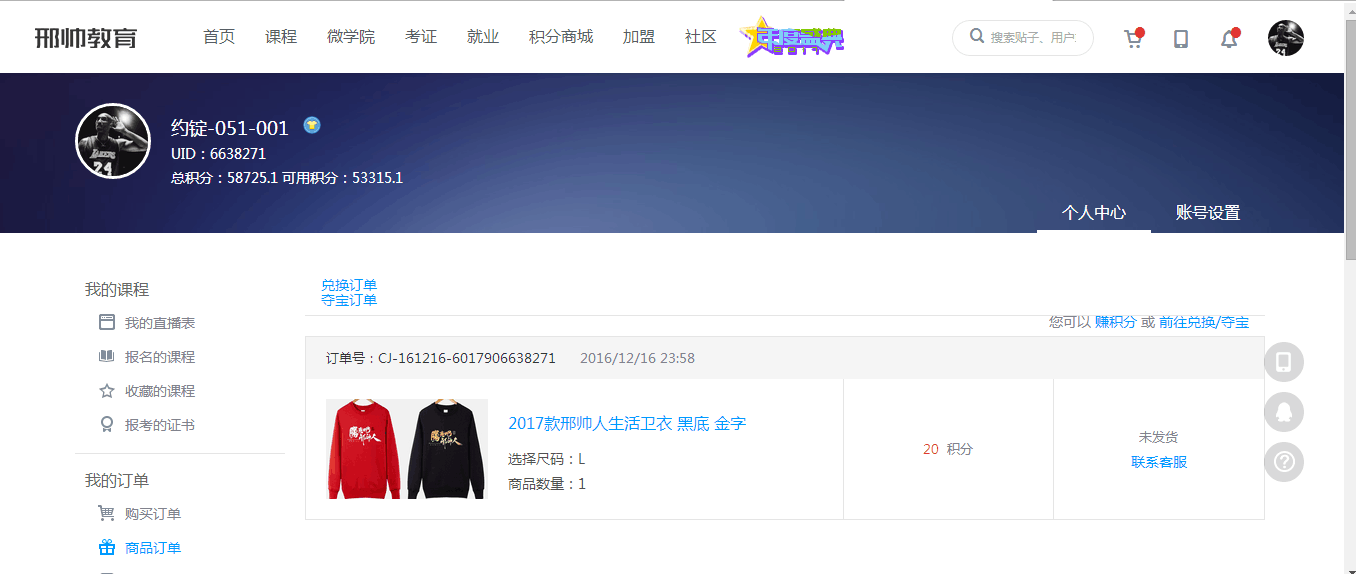
Task: Click the sweatshirt product thumbnail
Action: 406,449
